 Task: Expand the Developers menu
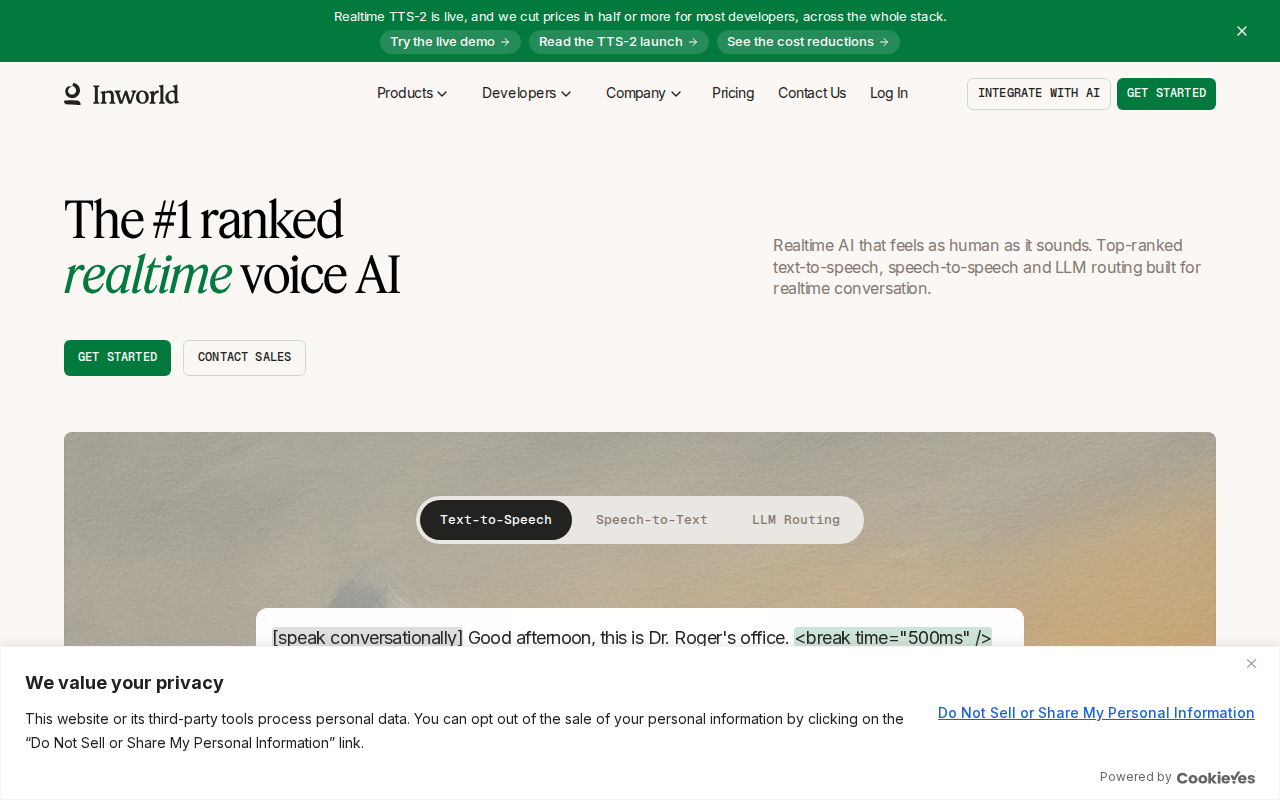tap(527, 93)
